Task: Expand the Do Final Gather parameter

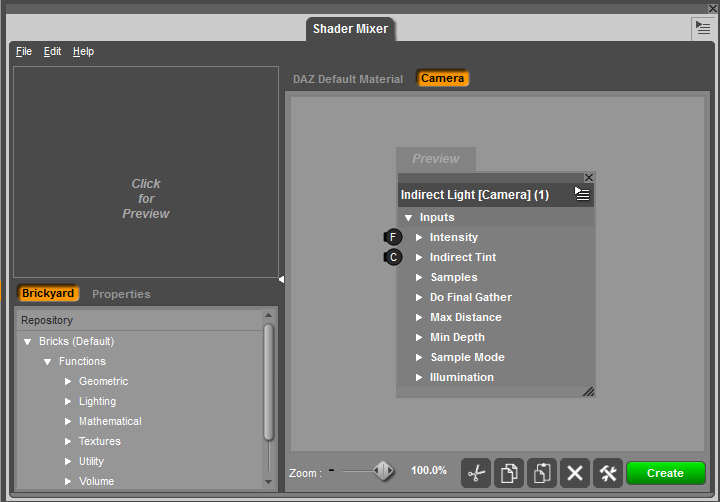Action: click(x=419, y=298)
